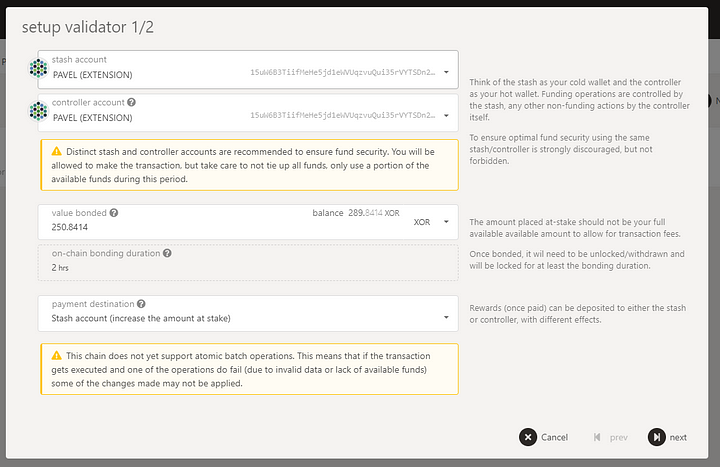Click the 'amount placed at-stake' help paragraph

point(575,228)
